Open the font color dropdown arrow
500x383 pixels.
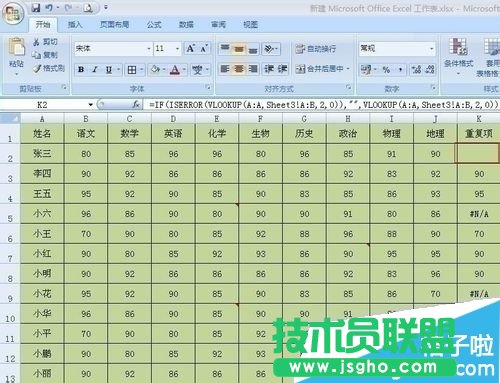(184, 69)
